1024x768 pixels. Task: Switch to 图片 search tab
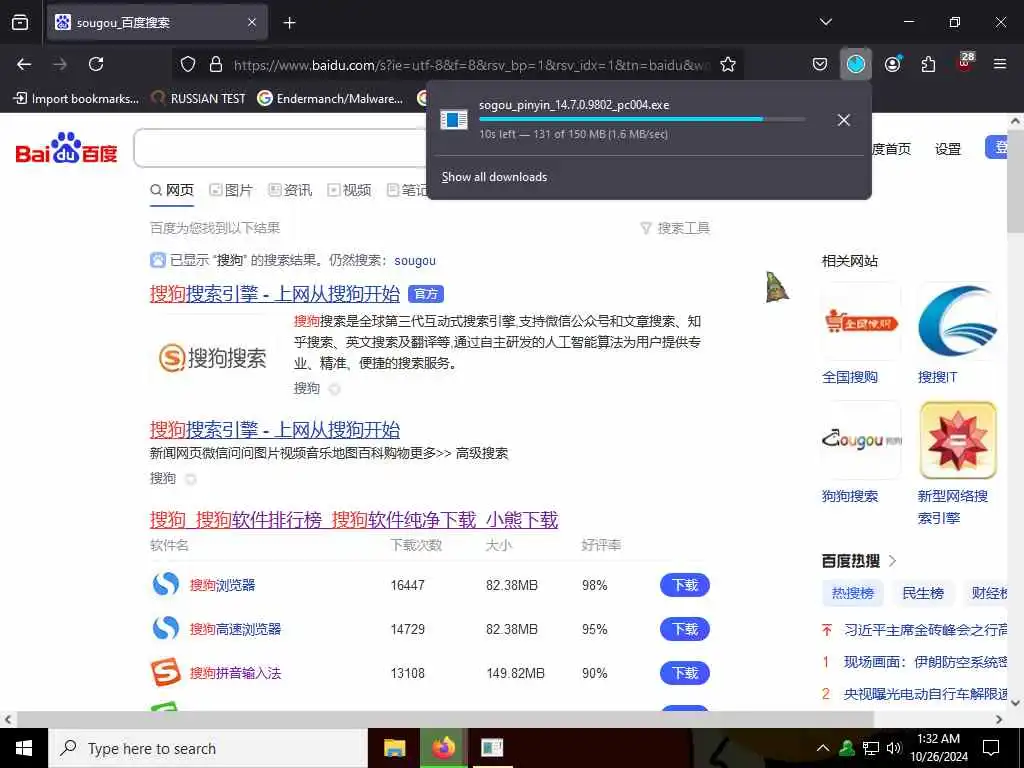(x=231, y=190)
